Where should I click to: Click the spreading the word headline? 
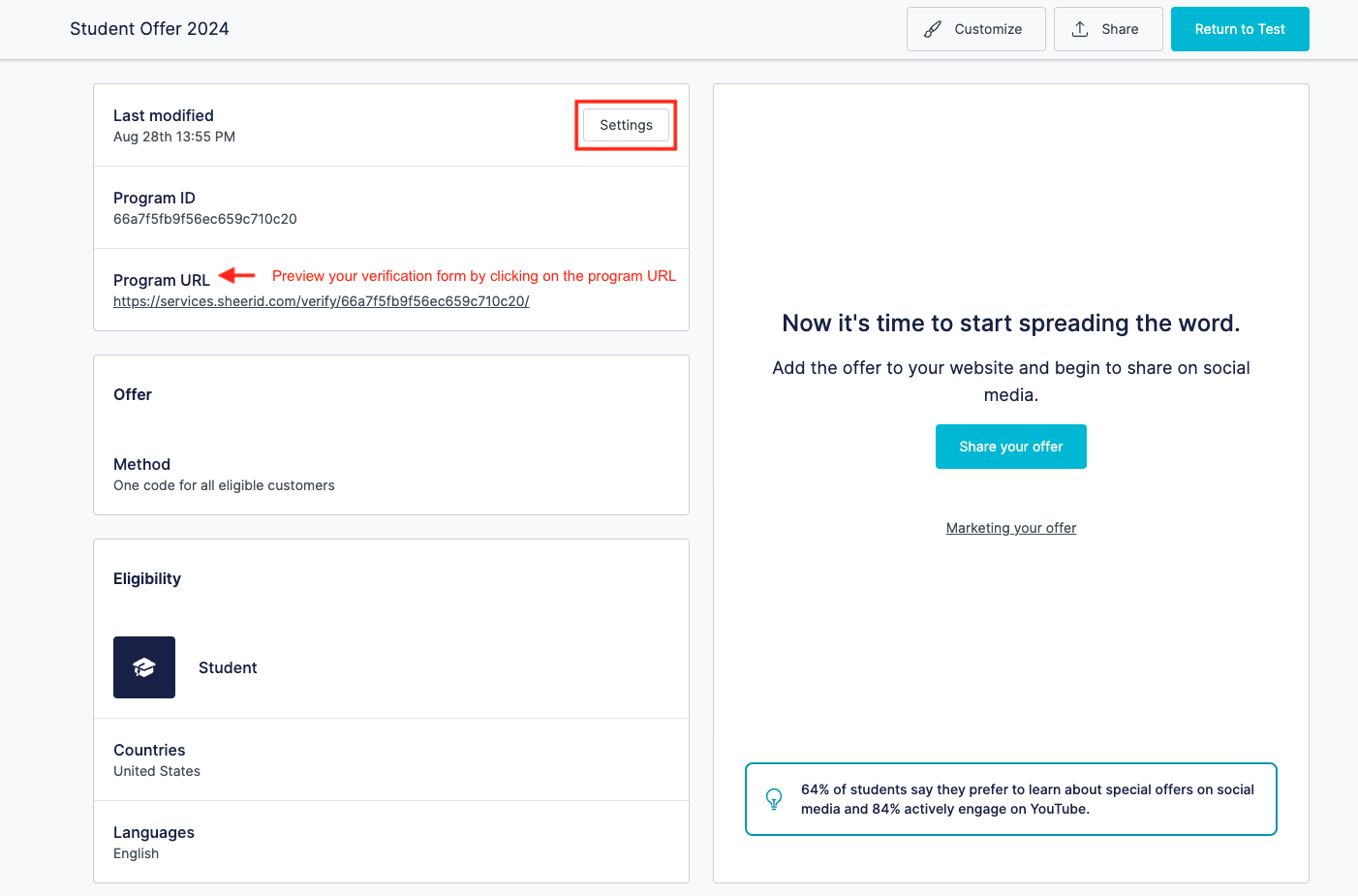[1010, 324]
